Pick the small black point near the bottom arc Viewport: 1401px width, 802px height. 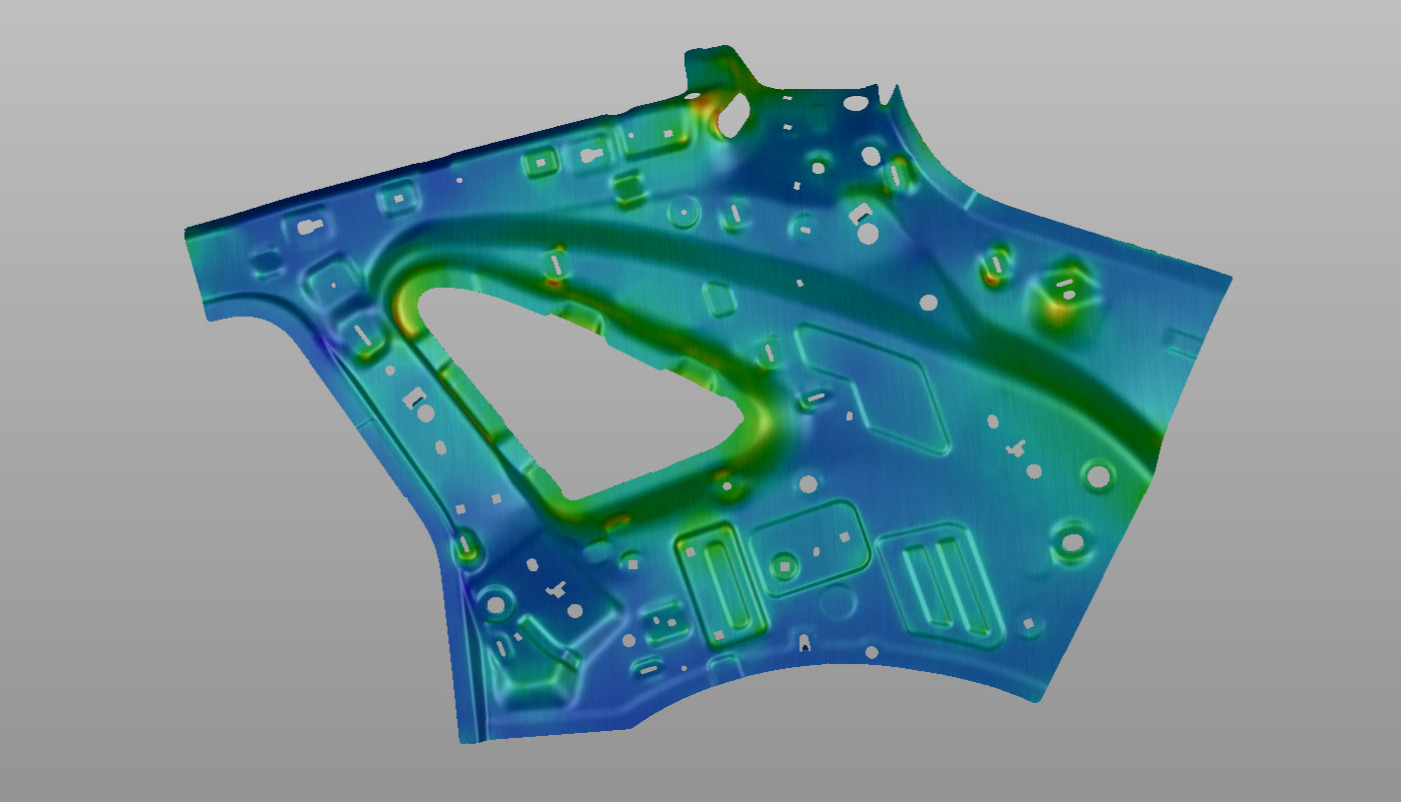click(805, 648)
